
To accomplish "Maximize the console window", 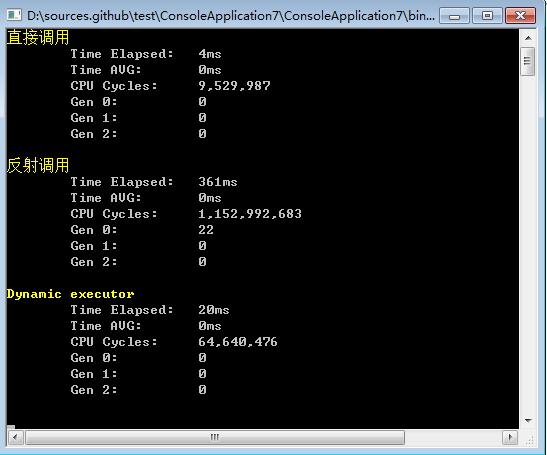I will [x=487, y=16].
